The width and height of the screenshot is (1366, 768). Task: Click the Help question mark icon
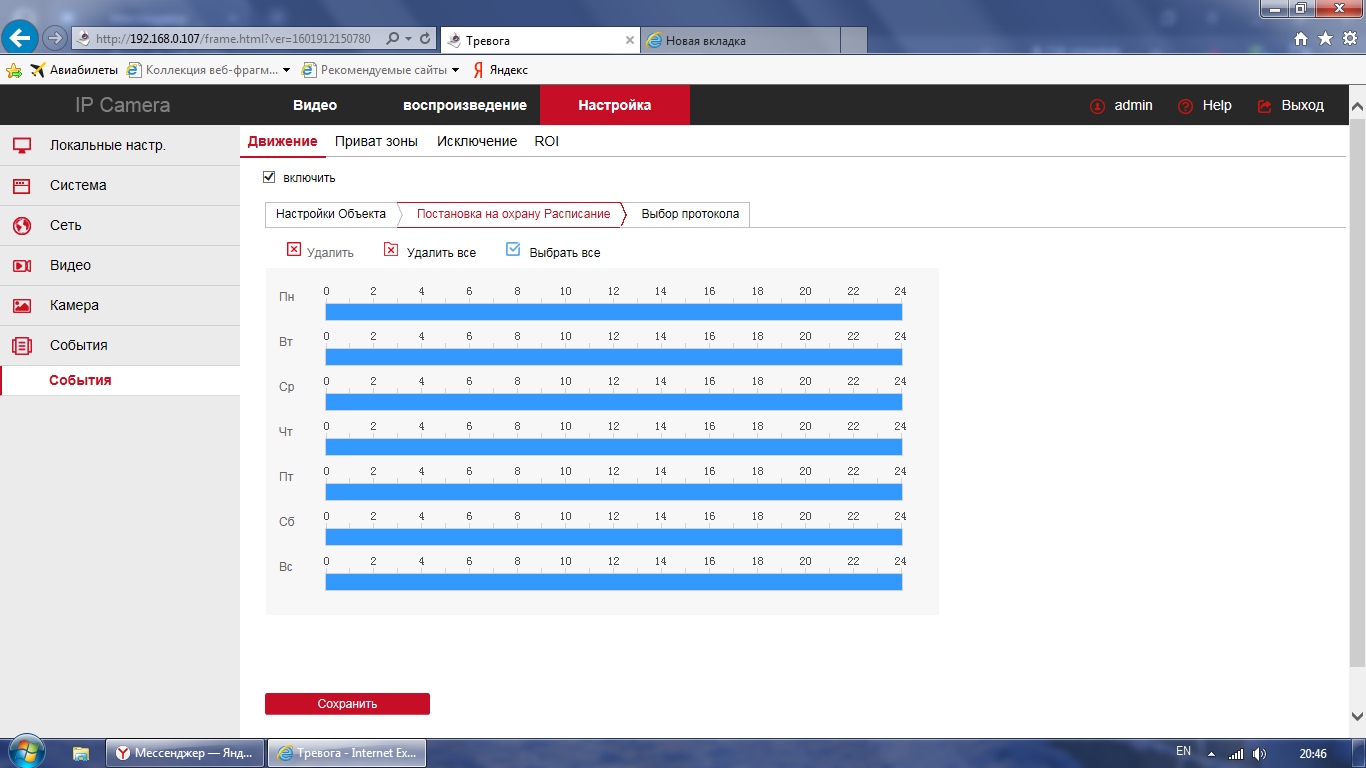pos(1186,106)
